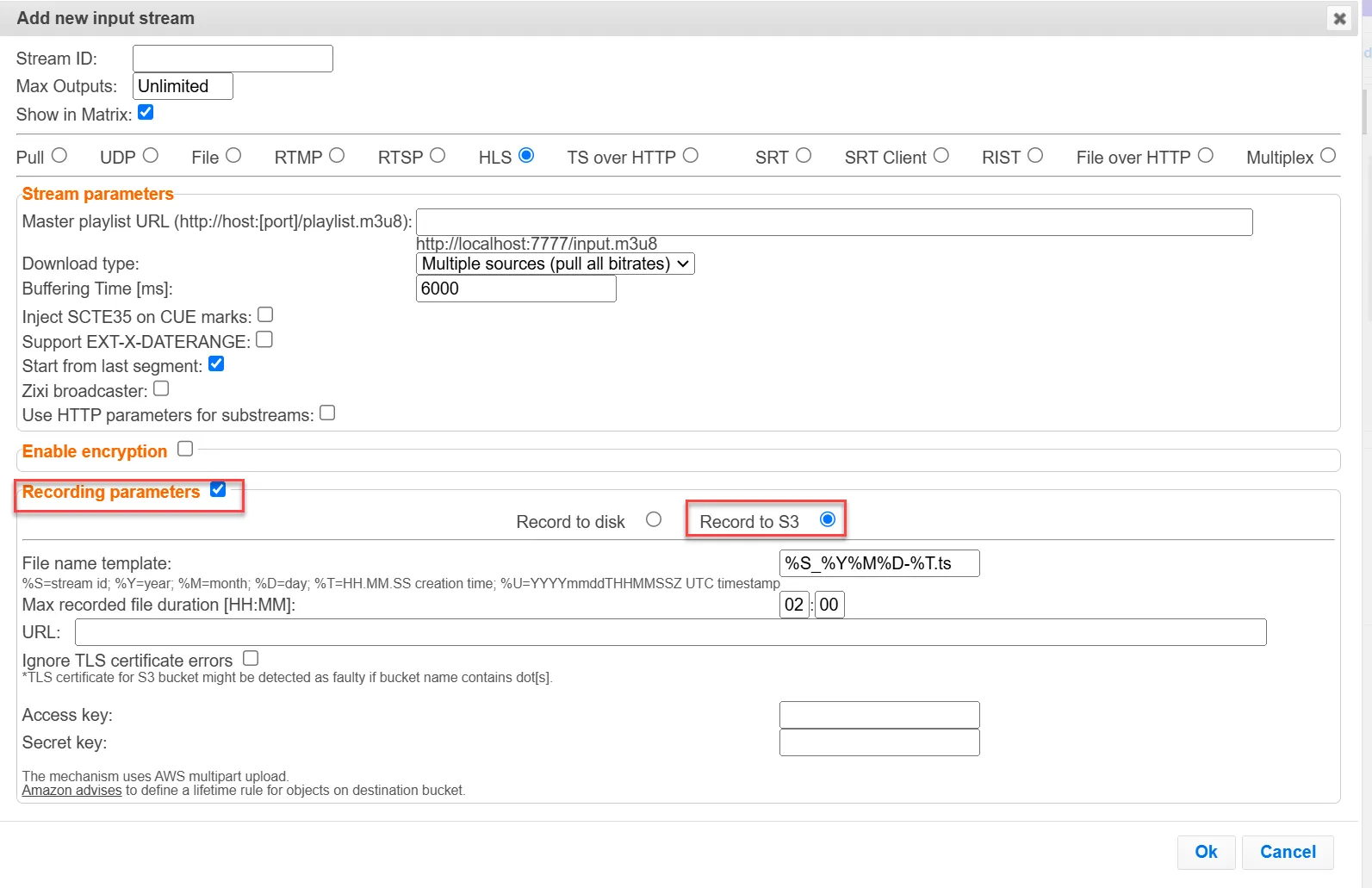Select the RTSP input type
1372x888 pixels.
point(438,155)
